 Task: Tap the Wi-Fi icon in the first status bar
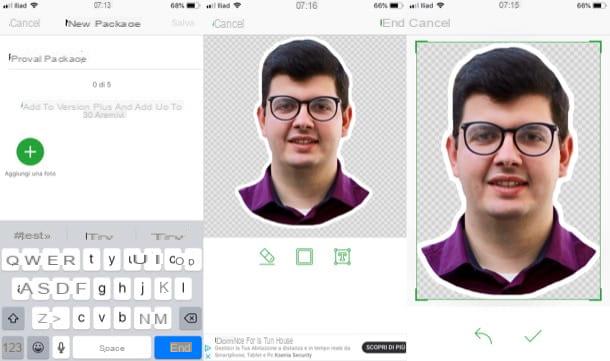click(x=34, y=5)
